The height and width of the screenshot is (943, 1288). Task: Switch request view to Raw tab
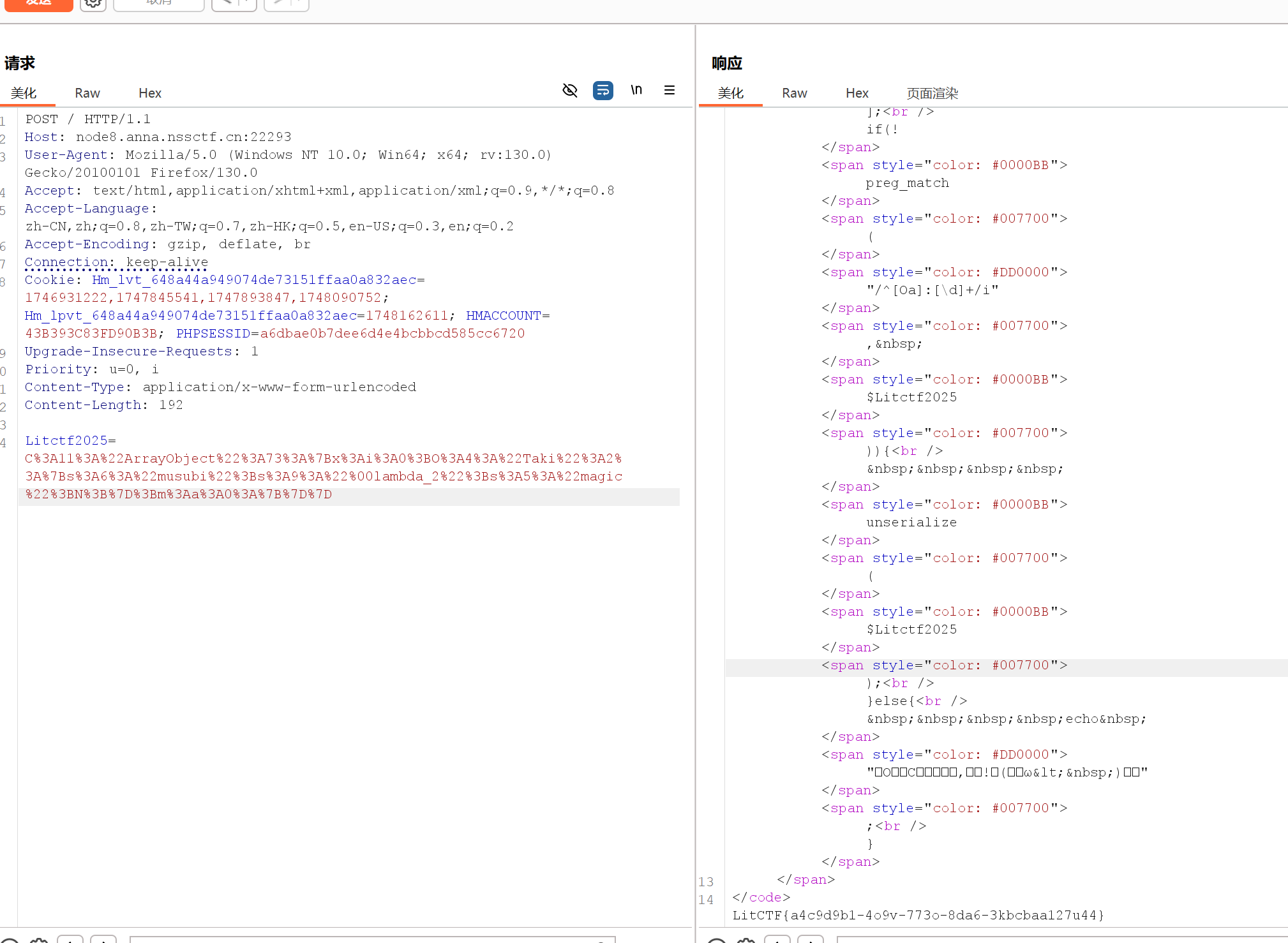[87, 93]
